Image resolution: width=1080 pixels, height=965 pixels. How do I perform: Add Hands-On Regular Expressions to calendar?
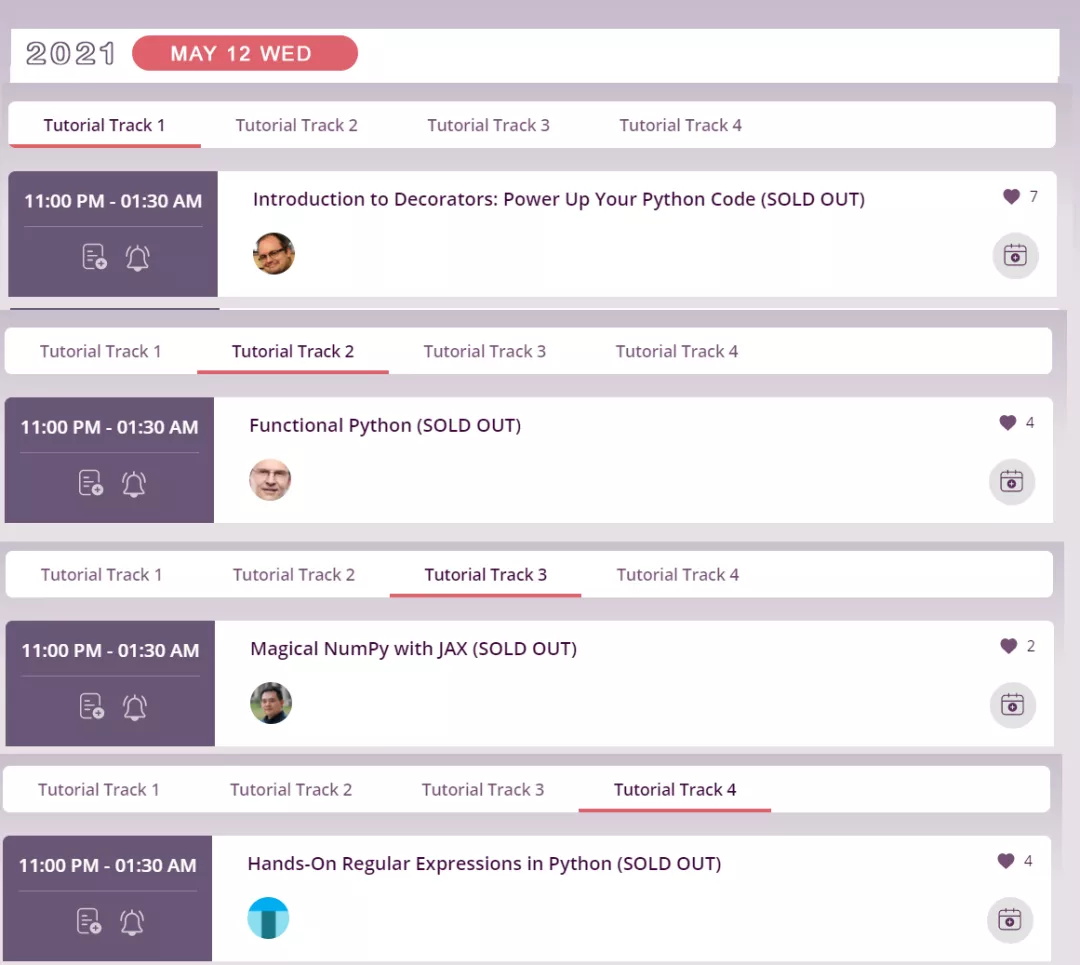(1009, 920)
